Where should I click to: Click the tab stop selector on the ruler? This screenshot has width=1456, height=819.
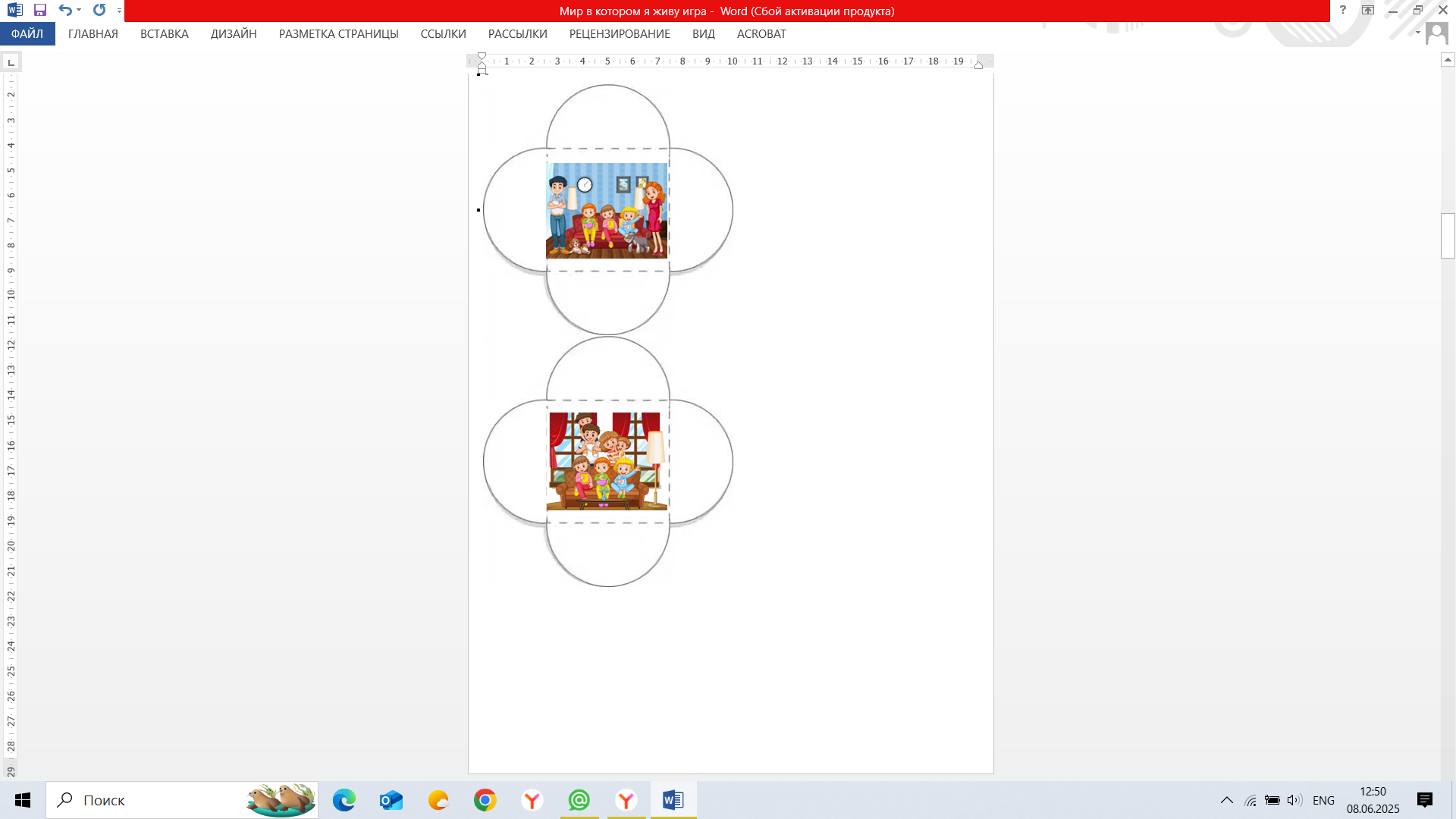(11, 61)
